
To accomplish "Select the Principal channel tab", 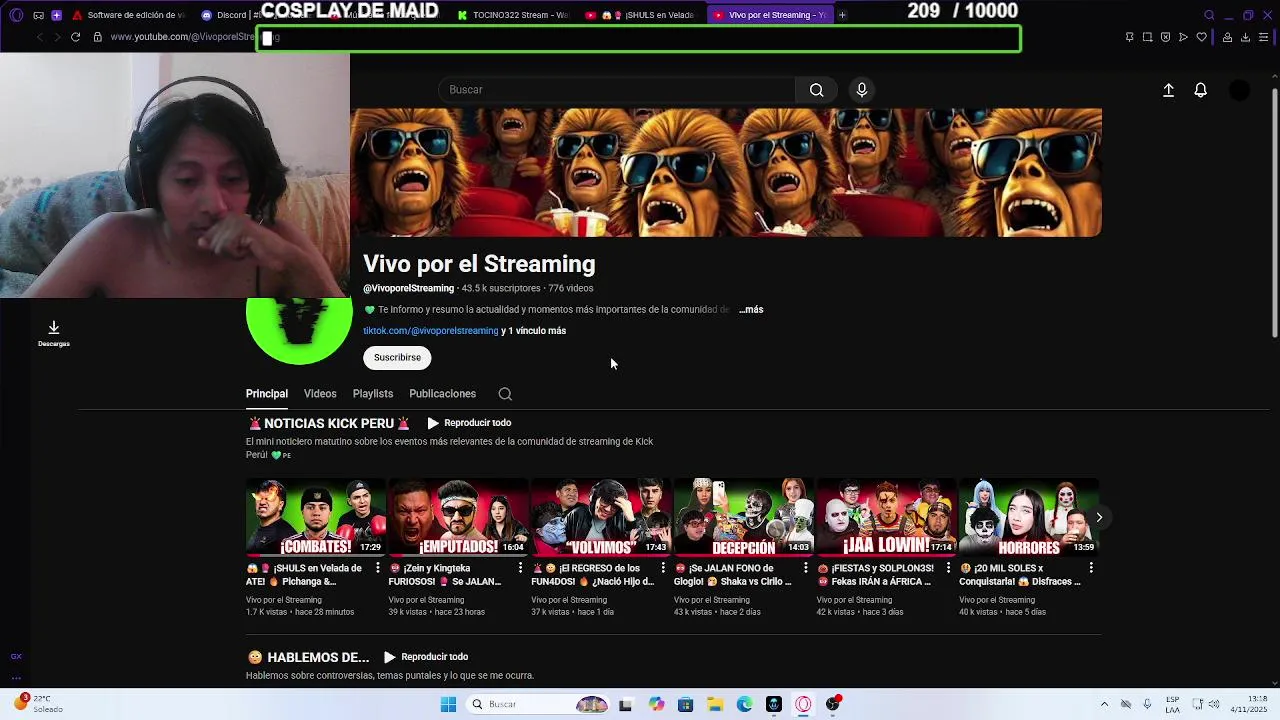I will (267, 394).
